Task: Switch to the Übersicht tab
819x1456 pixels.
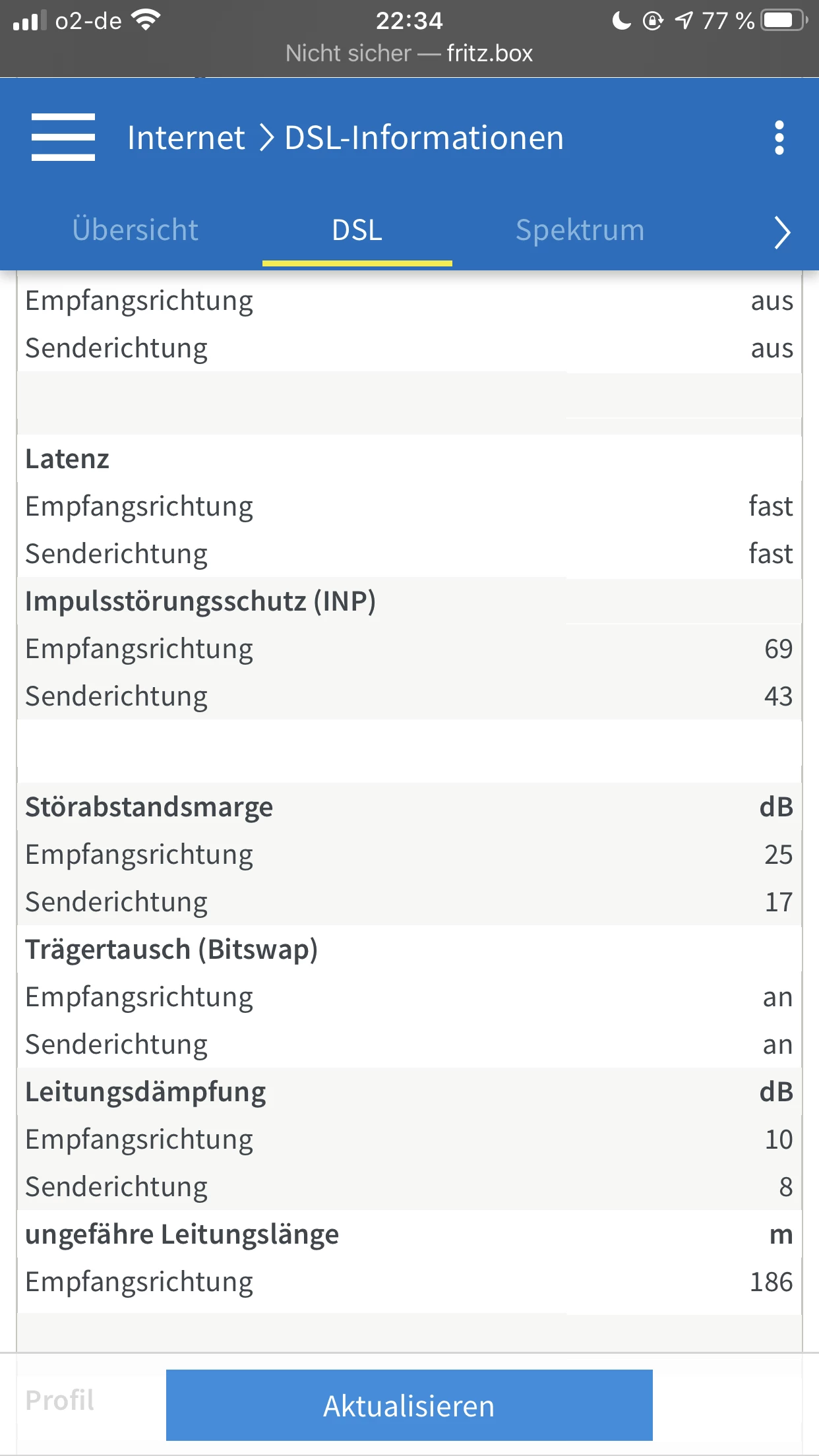Action: tap(135, 230)
